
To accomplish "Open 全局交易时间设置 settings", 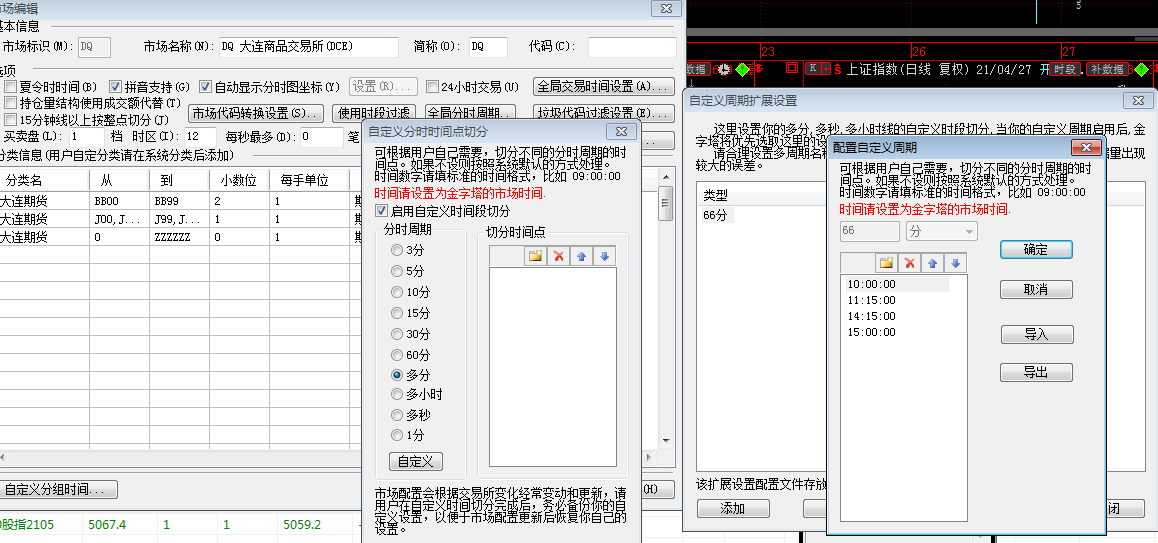I will pyautogui.click(x=606, y=87).
